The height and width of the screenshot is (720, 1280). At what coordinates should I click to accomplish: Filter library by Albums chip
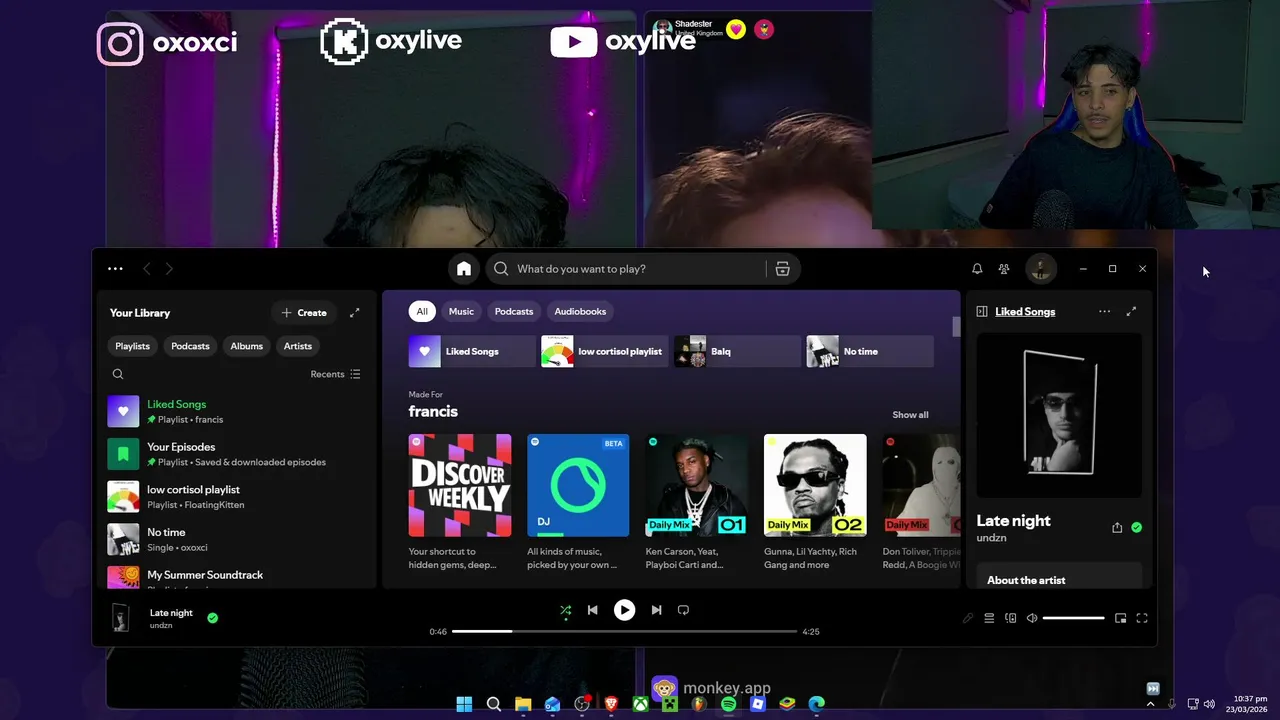click(247, 346)
